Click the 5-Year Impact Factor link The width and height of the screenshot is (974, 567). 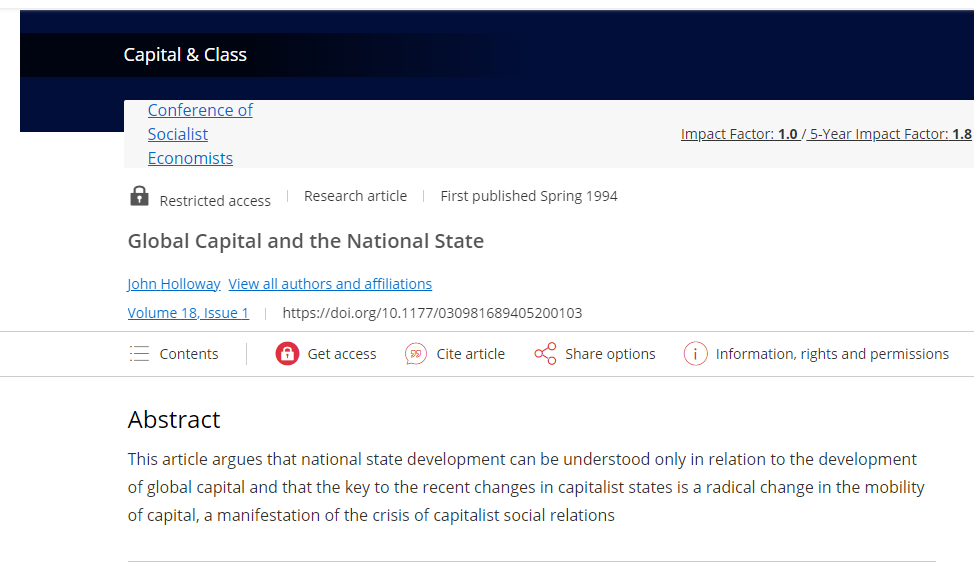pyautogui.click(x=890, y=134)
